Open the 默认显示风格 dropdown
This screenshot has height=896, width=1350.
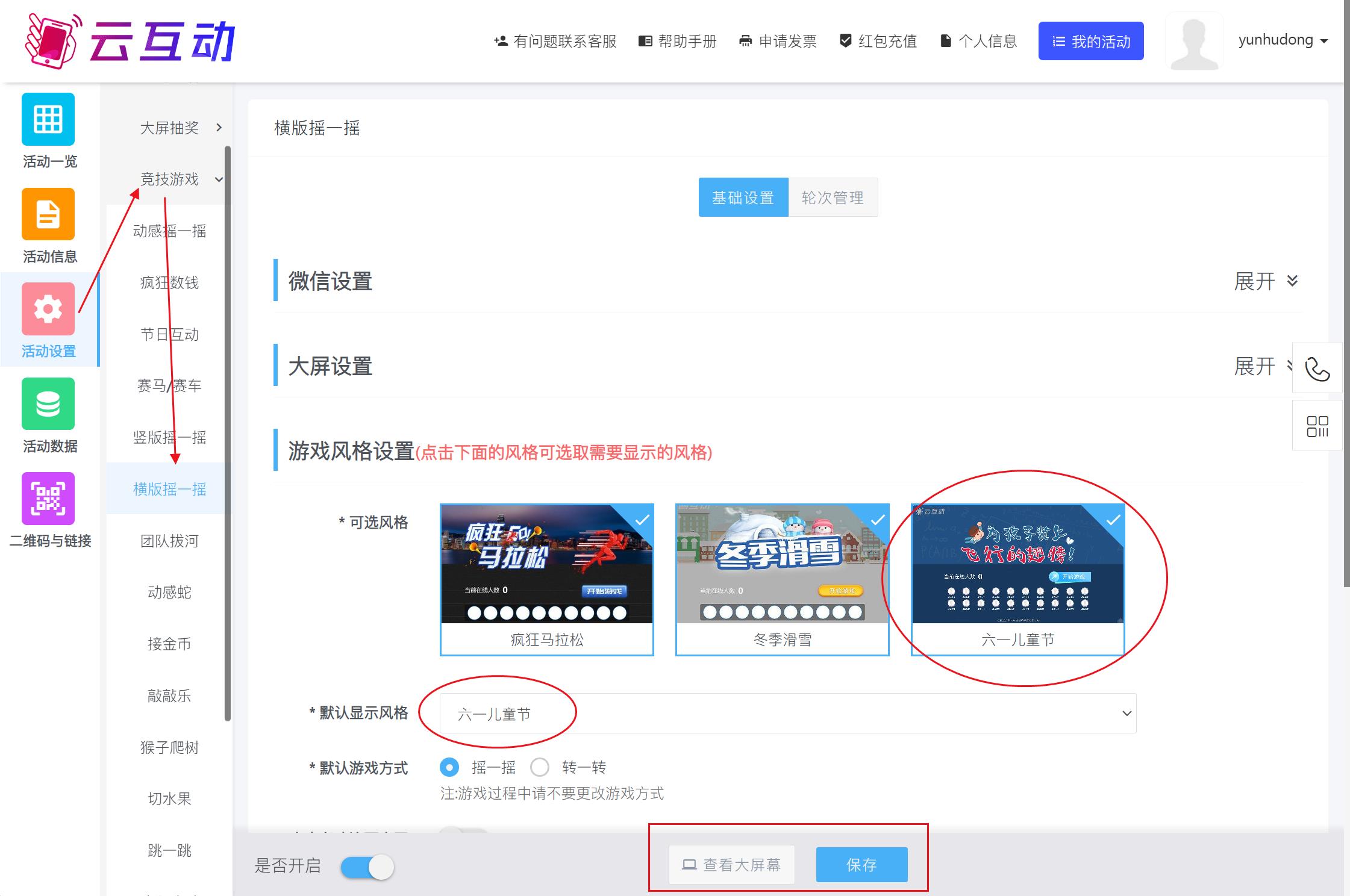point(787,714)
